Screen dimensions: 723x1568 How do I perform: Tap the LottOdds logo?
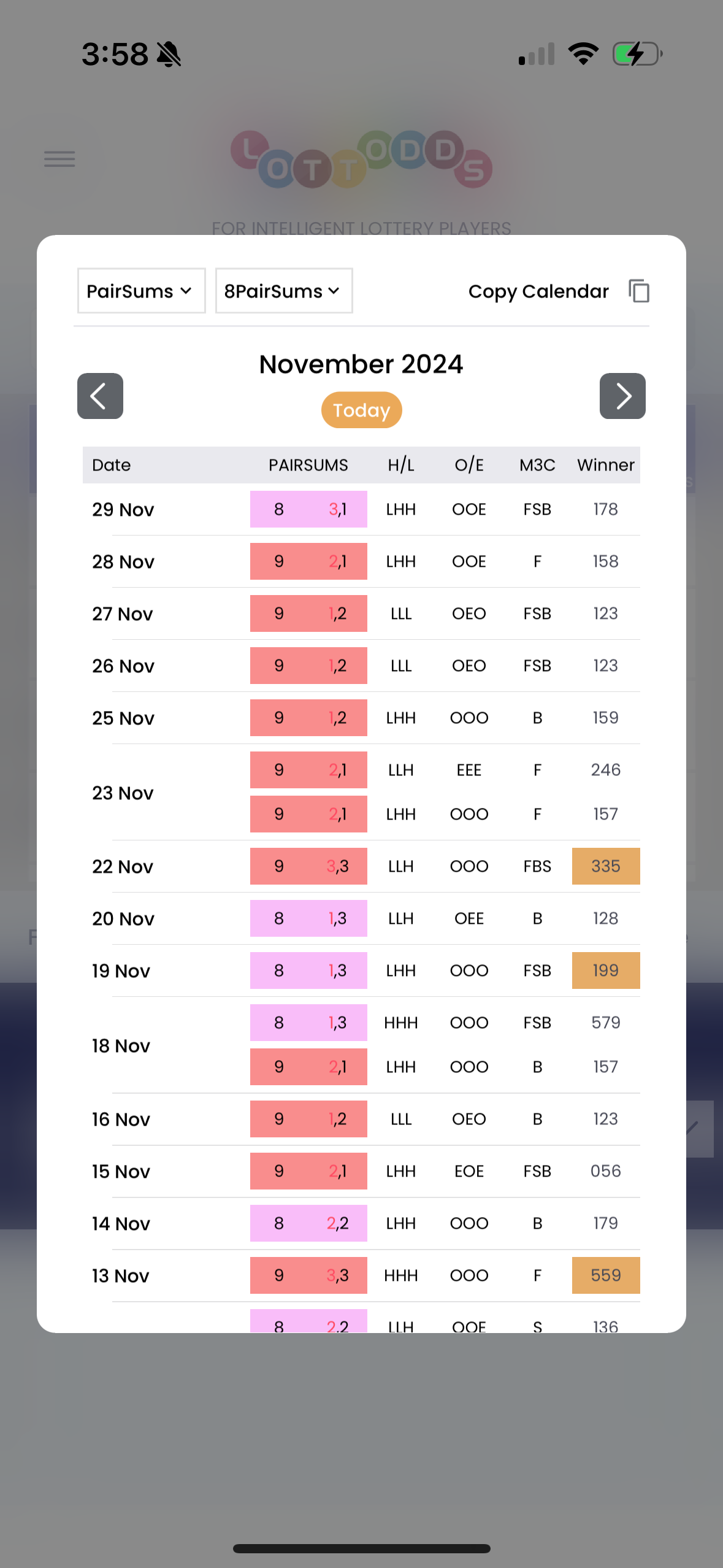[361, 159]
